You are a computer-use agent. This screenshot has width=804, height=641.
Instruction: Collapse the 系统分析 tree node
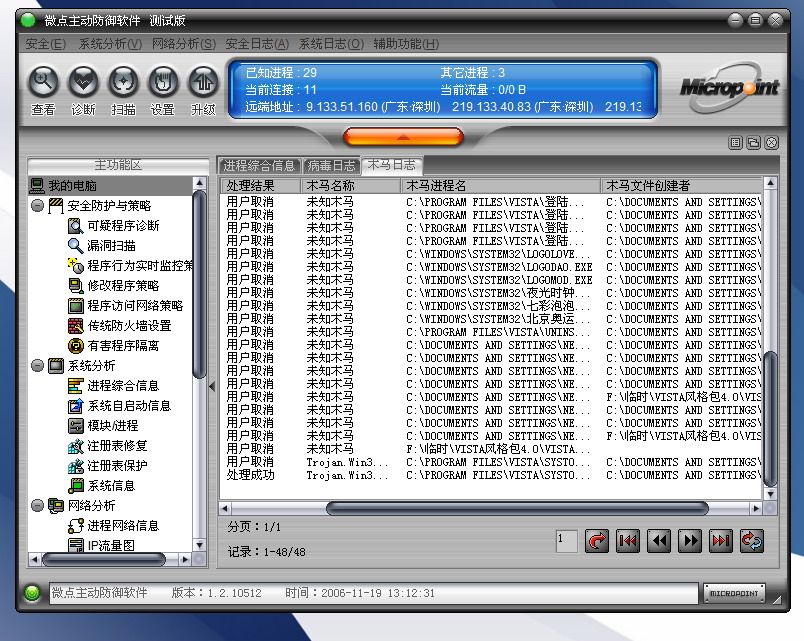37,366
